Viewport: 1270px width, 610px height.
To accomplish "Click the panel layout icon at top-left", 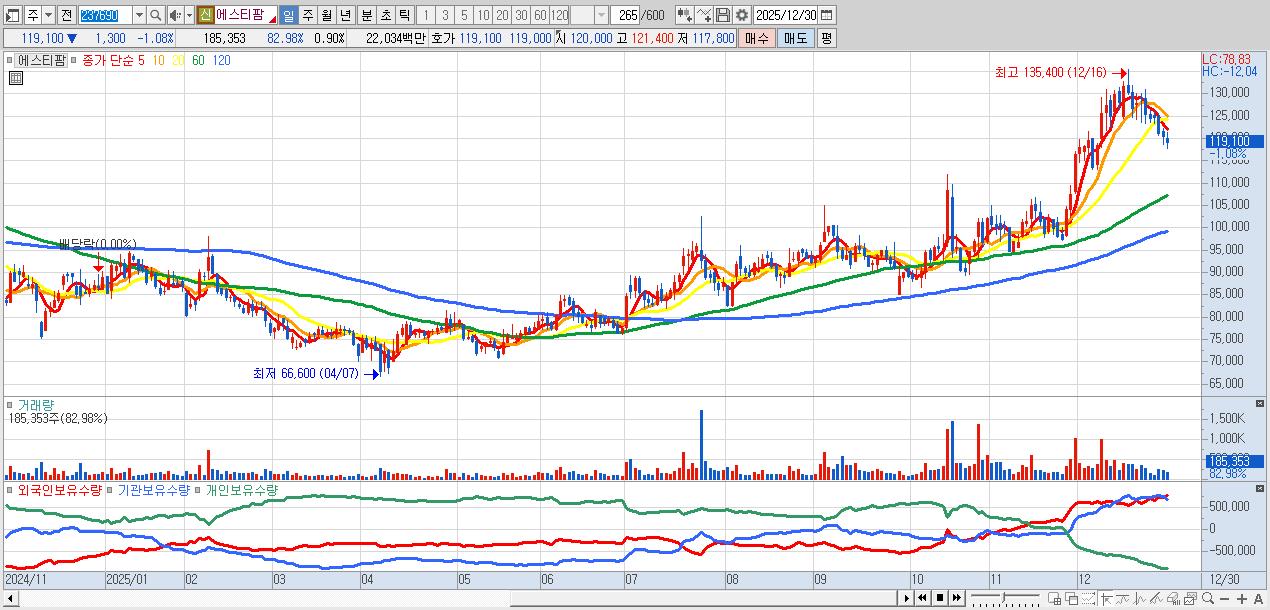I will click(12, 15).
